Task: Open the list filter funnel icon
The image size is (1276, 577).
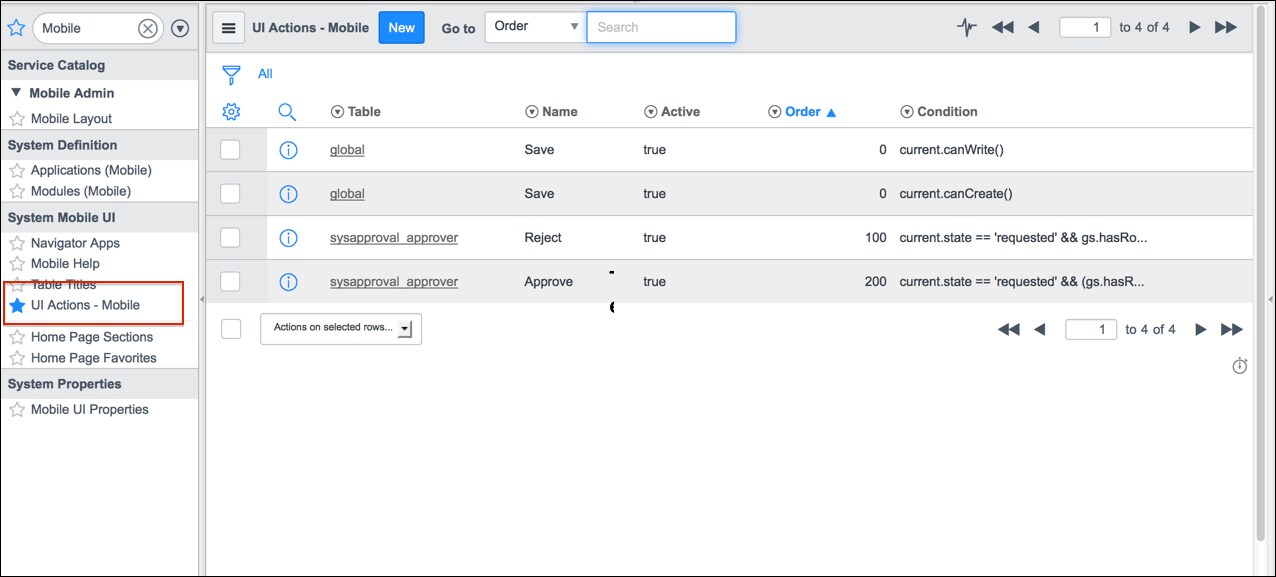Action: click(231, 73)
